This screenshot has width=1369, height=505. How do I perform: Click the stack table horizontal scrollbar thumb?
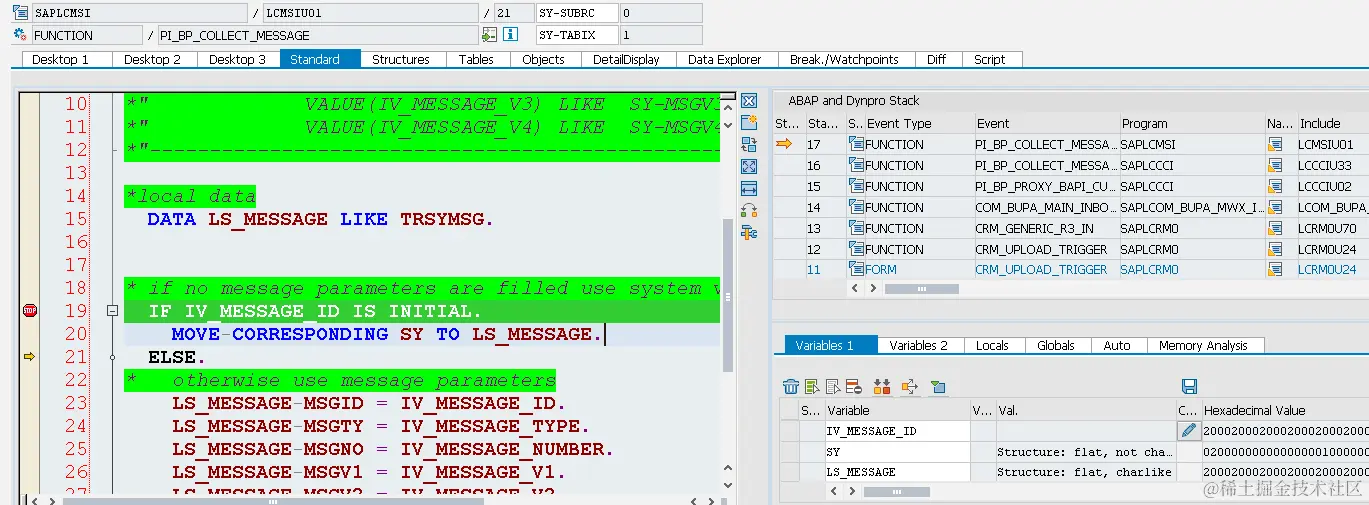point(921,288)
